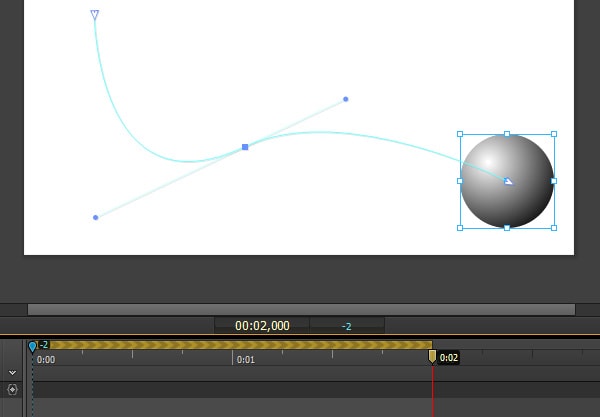
Task: Click the -2 value field beside timecode
Action: [x=346, y=326]
